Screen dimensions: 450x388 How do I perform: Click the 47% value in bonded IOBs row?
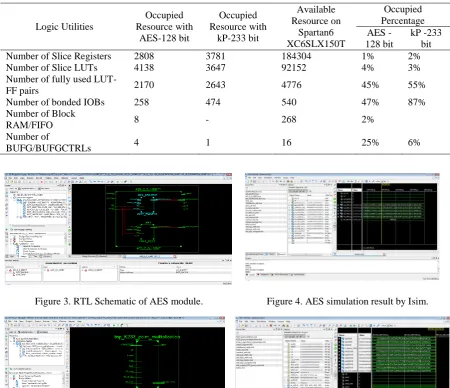(370, 102)
